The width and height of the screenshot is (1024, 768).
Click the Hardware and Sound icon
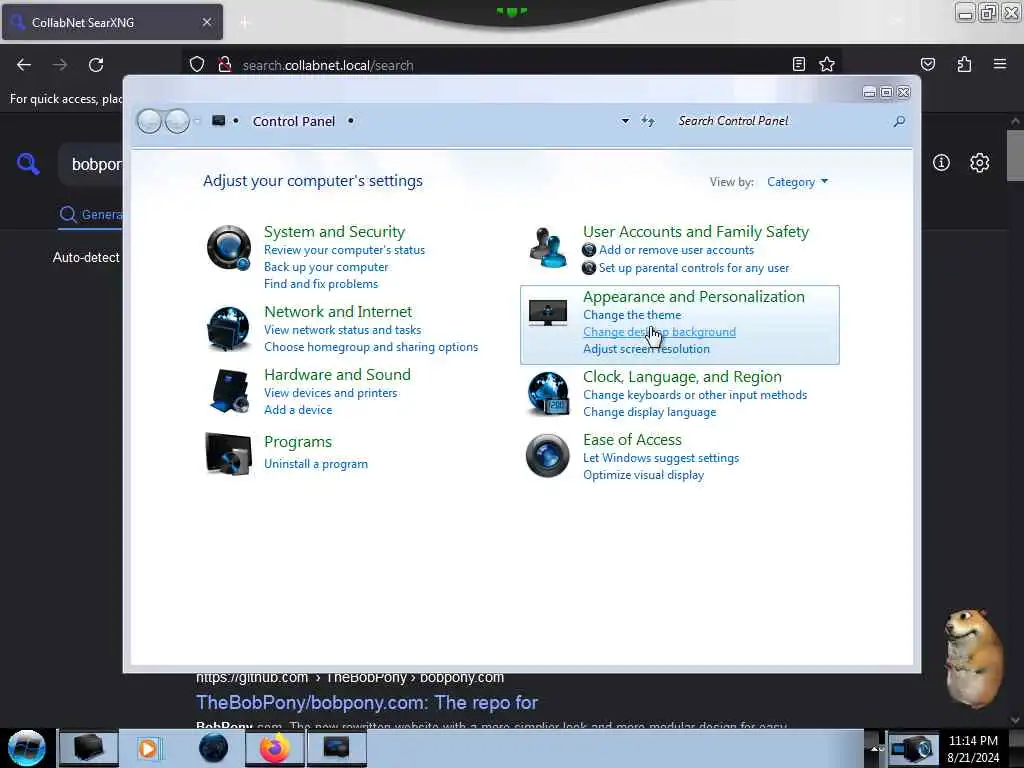pos(229,391)
